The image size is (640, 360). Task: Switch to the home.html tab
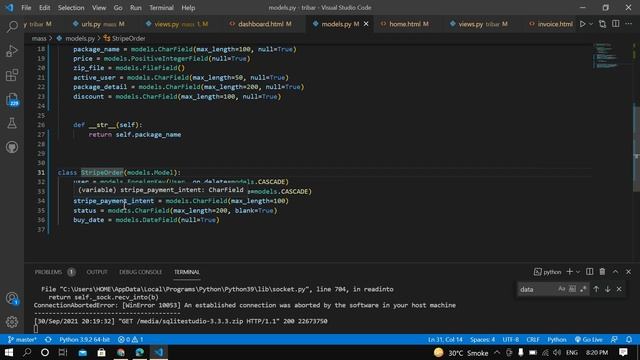click(x=406, y=24)
